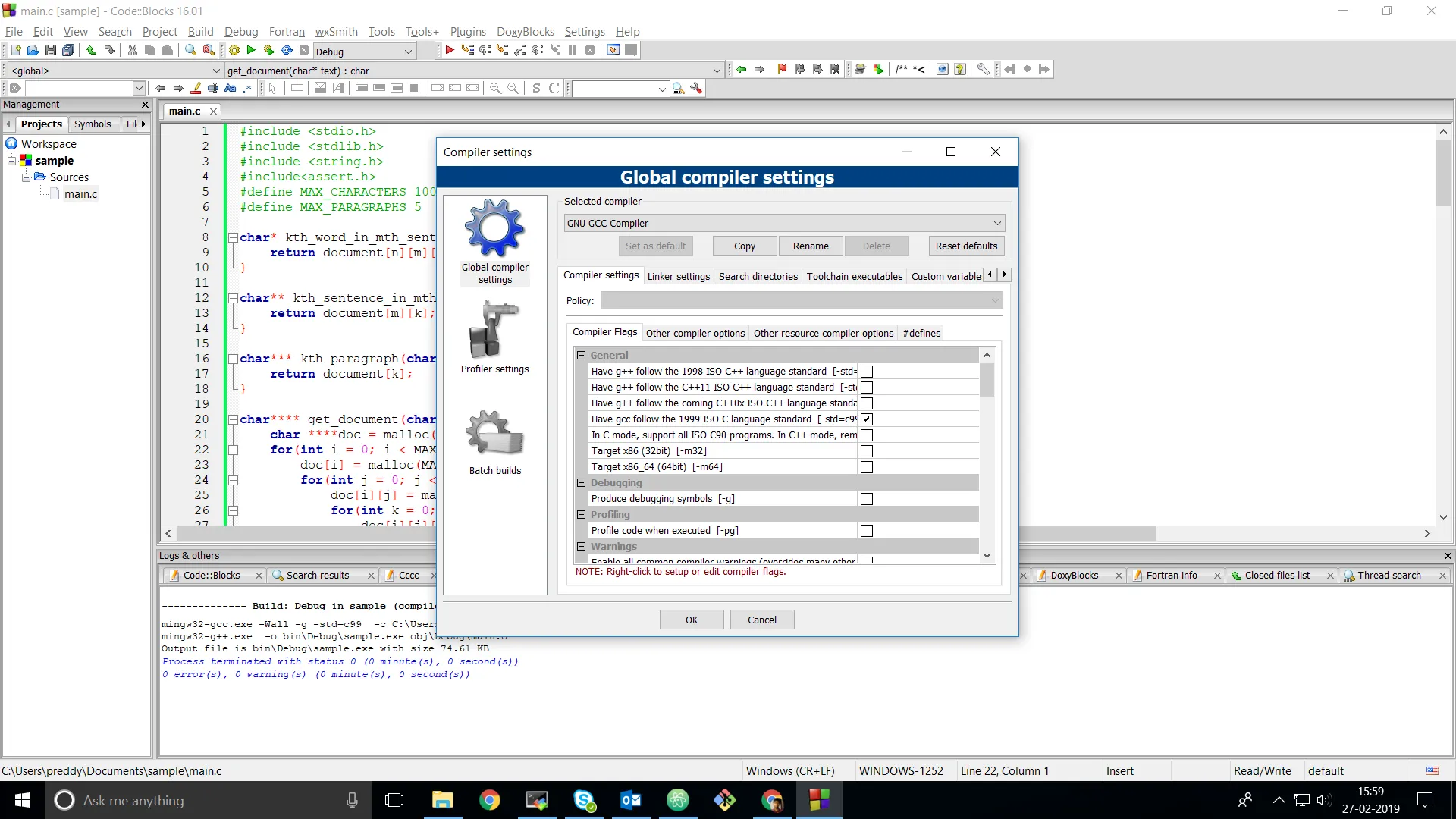Scroll down in compiler flags list
The image size is (1456, 819).
(987, 556)
